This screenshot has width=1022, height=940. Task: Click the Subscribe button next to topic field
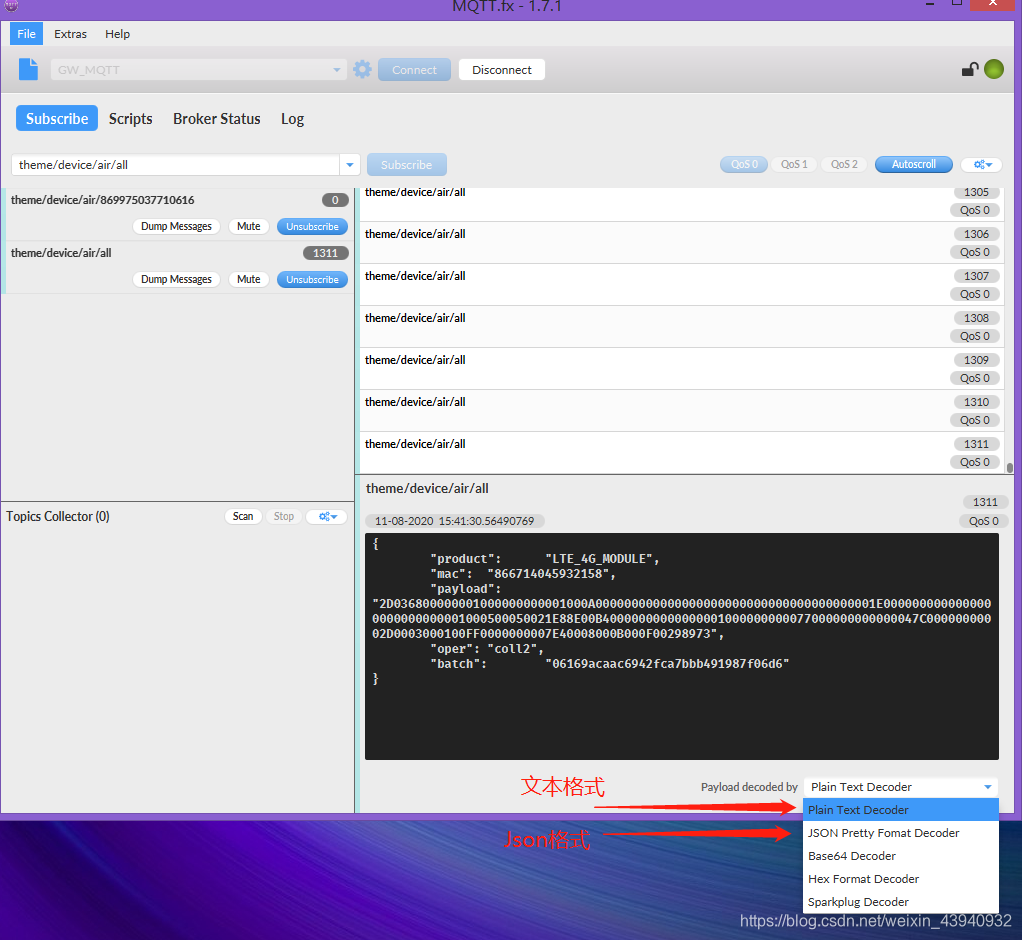(407, 165)
